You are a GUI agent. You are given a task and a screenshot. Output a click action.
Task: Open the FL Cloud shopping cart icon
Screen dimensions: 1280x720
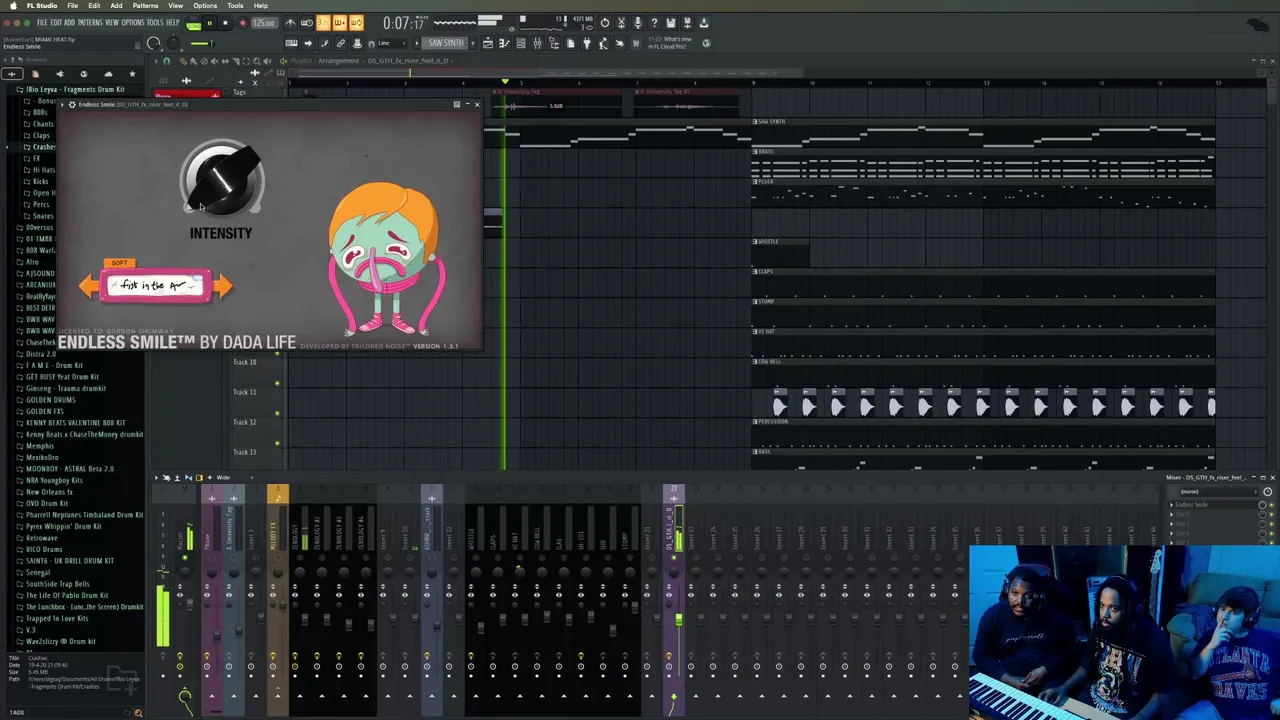636,43
